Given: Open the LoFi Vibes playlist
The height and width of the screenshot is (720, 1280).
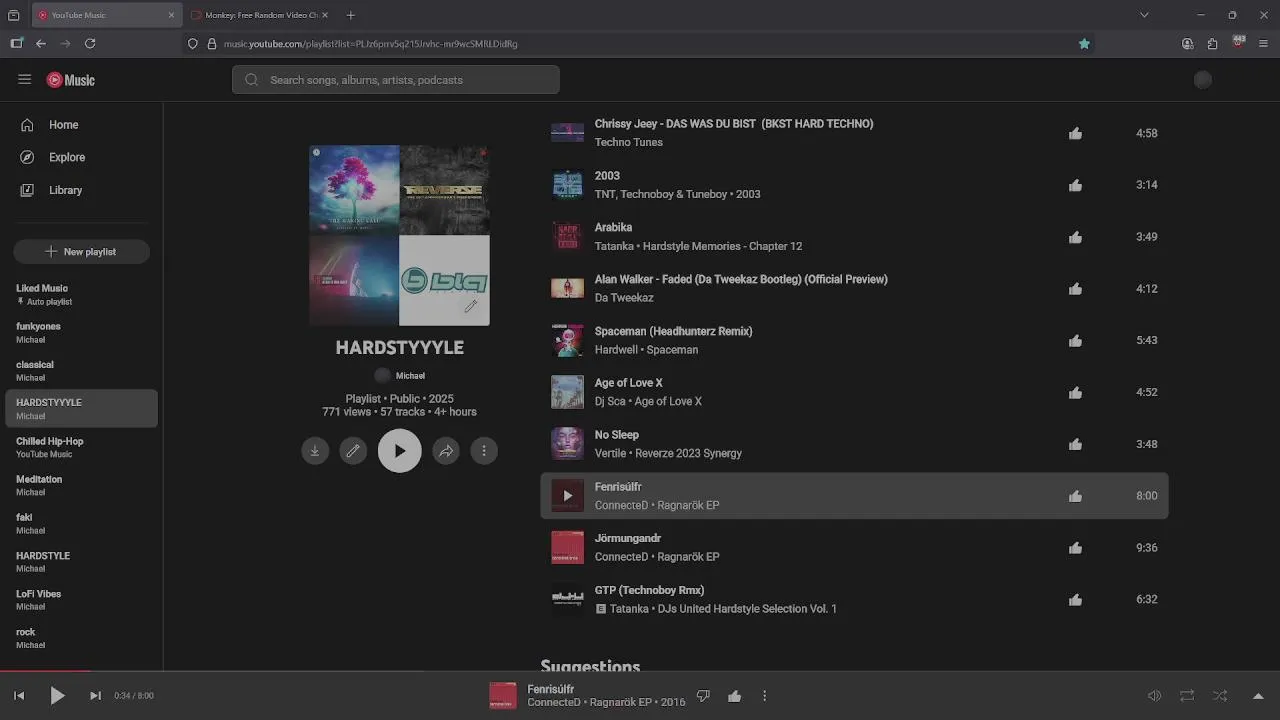Looking at the screenshot, I should coord(81,599).
